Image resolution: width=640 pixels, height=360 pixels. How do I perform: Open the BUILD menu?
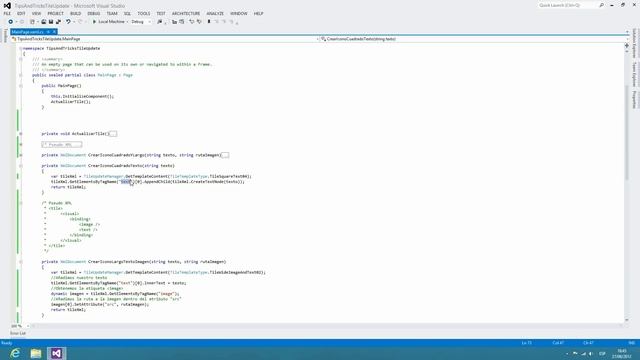tap(76, 13)
